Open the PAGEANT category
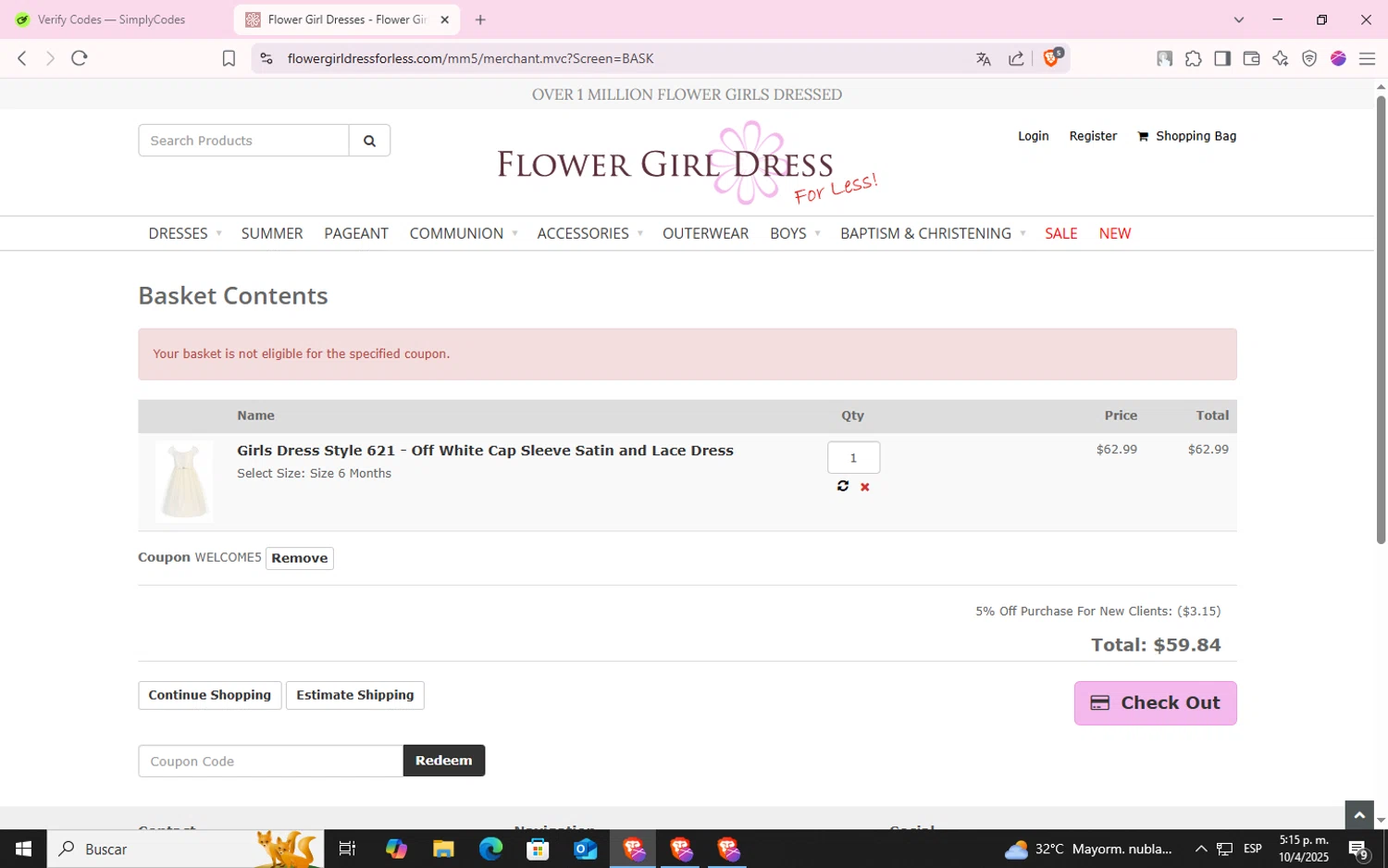 356,233
